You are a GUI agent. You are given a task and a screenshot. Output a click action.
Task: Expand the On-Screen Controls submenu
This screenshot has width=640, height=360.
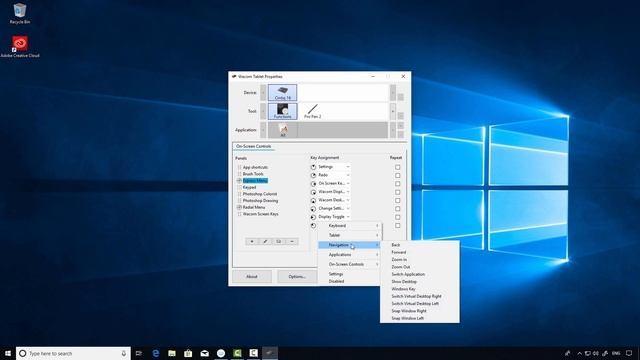pyautogui.click(x=349, y=264)
